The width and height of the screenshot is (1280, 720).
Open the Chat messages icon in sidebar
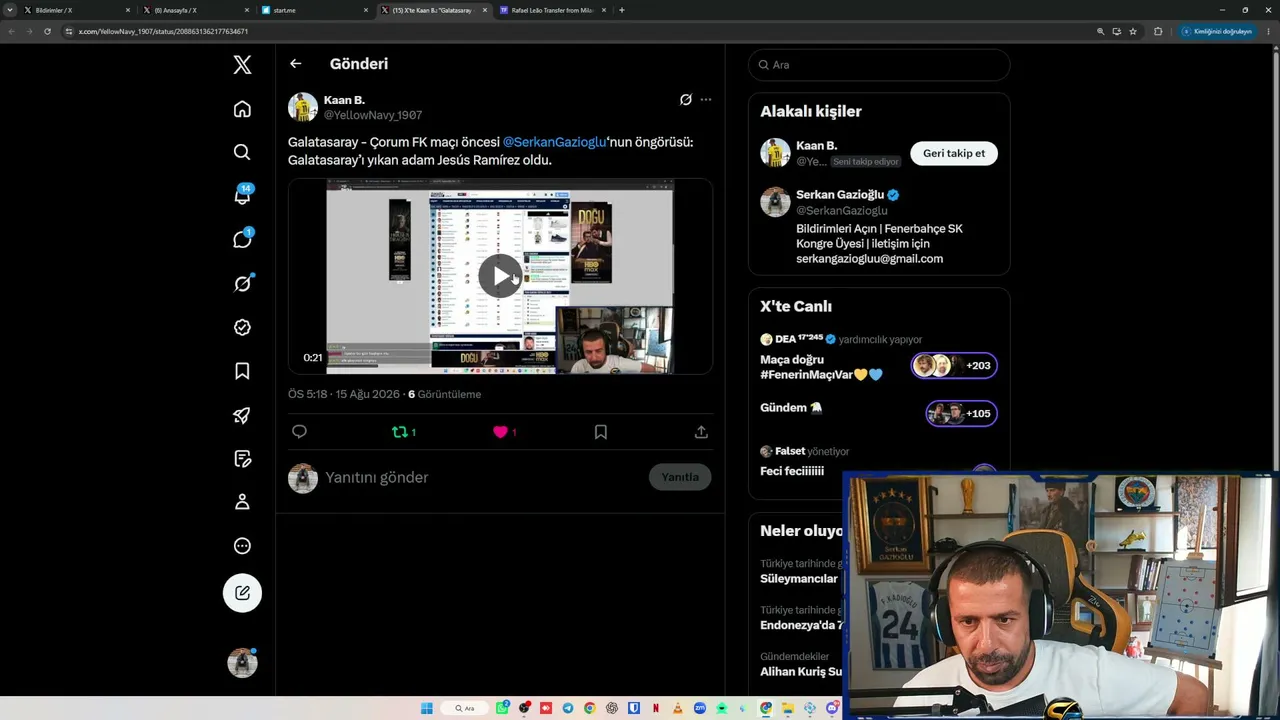click(242, 239)
